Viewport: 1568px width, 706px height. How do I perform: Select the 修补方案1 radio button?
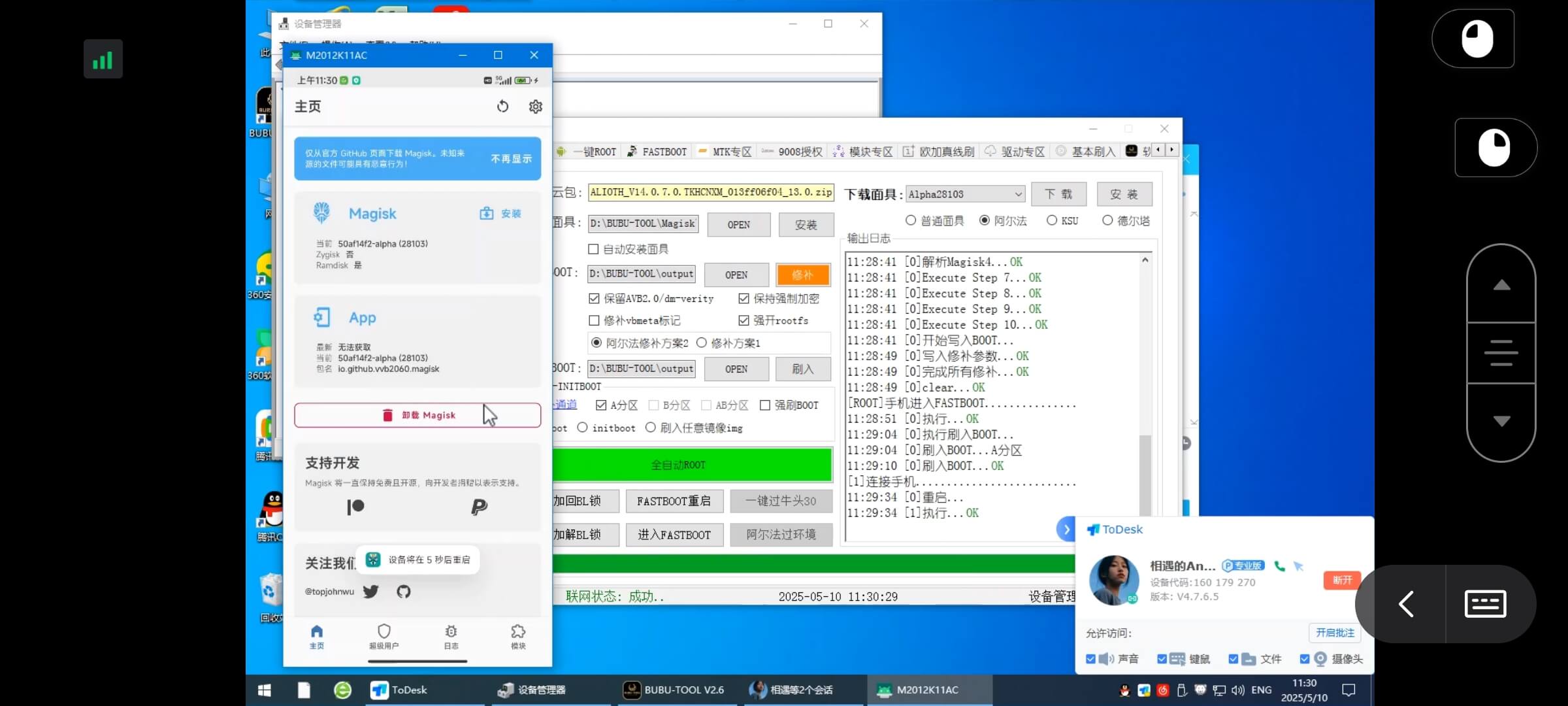[702, 343]
